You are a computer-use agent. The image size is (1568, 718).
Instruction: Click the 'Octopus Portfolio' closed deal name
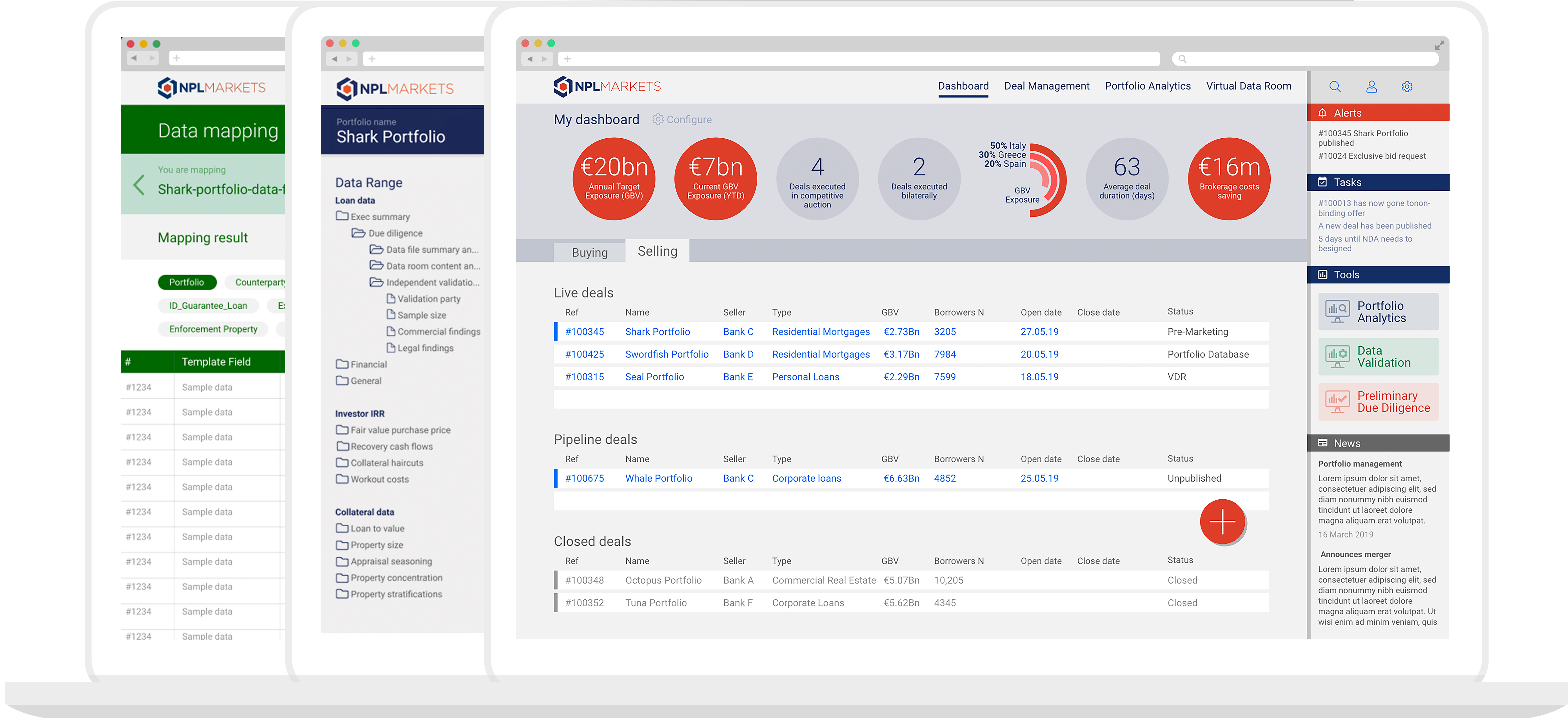point(663,580)
